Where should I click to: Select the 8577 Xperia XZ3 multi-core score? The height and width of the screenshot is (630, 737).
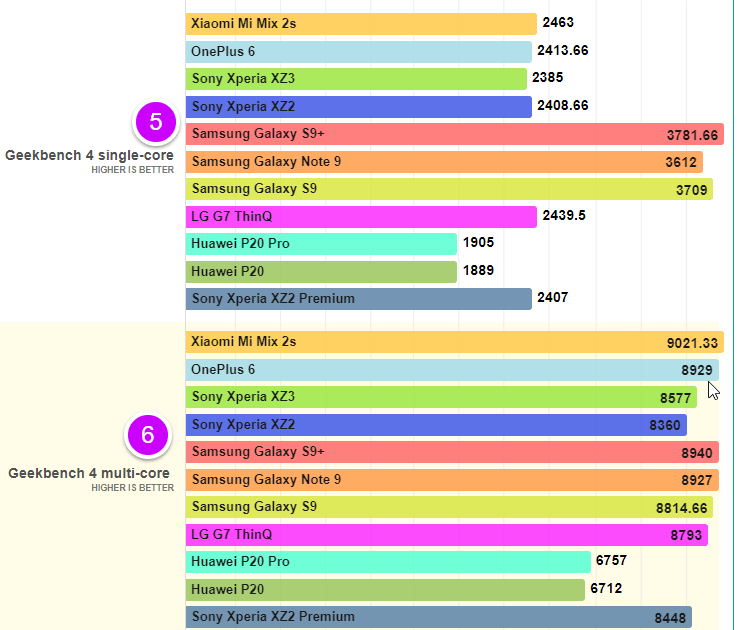pos(675,399)
